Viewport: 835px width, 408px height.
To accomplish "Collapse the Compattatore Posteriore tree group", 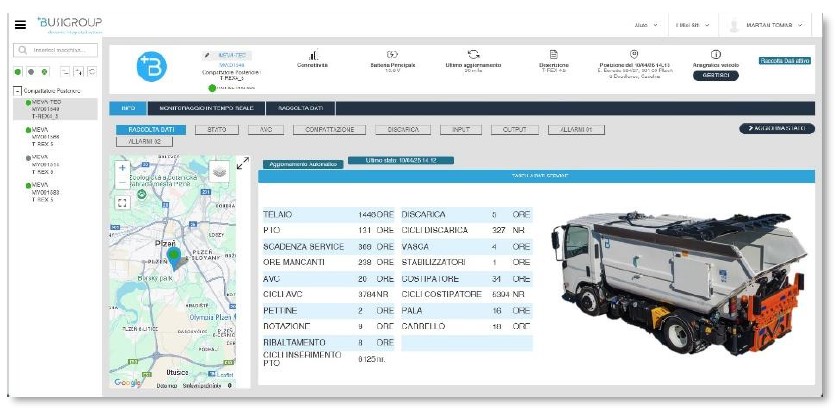I will point(17,91).
